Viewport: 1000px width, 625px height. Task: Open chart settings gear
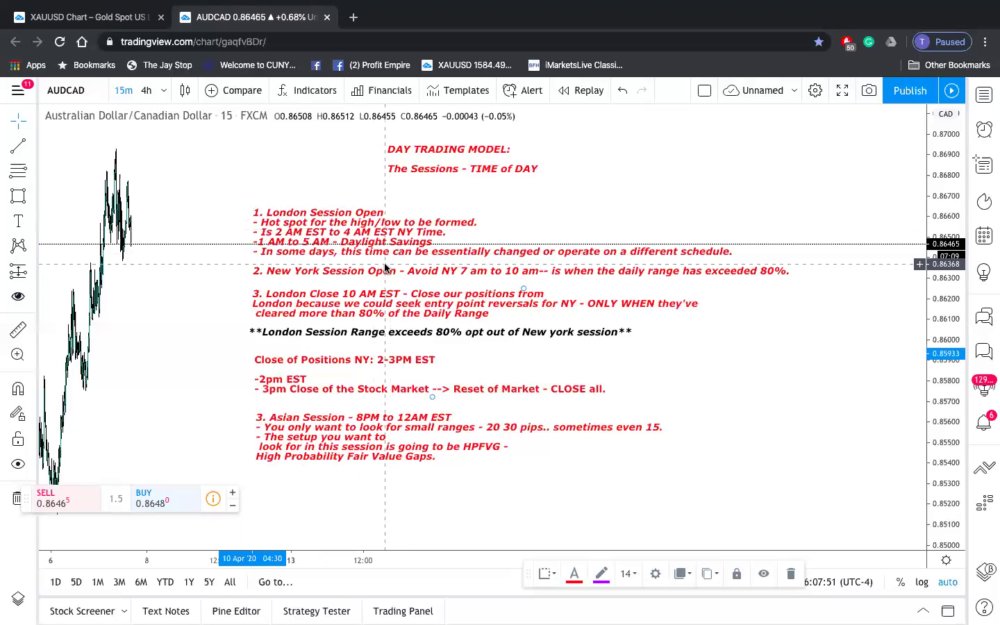815,91
